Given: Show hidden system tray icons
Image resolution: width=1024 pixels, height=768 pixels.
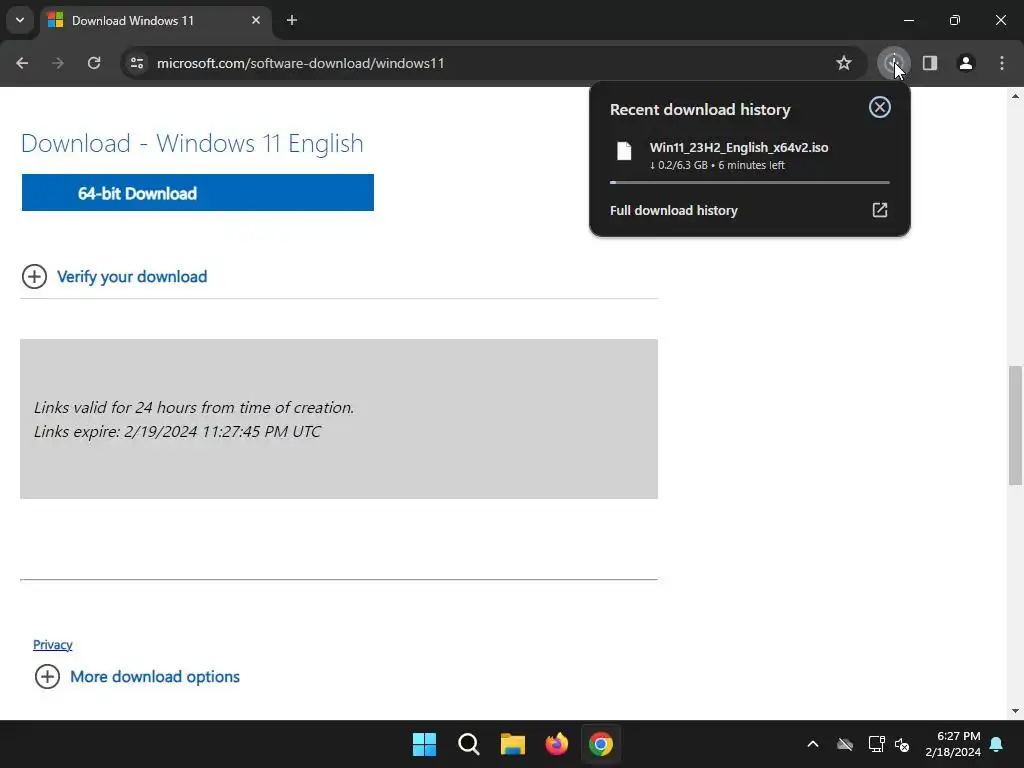Looking at the screenshot, I should point(813,744).
